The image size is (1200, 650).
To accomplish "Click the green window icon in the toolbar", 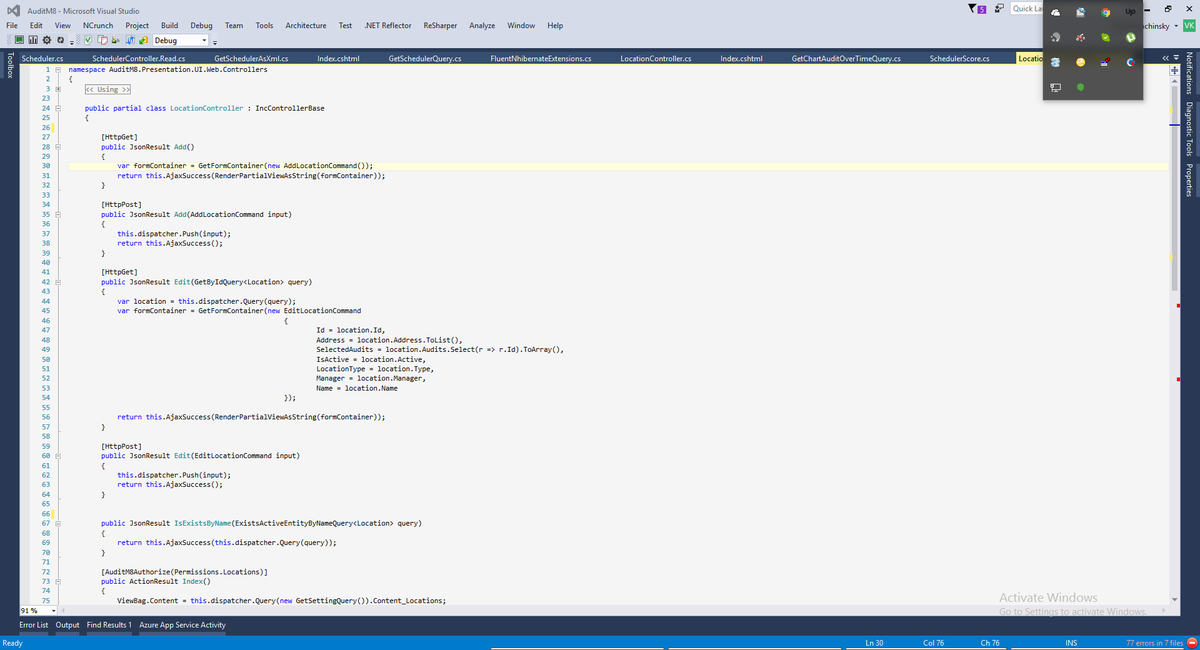I will (x=19, y=40).
